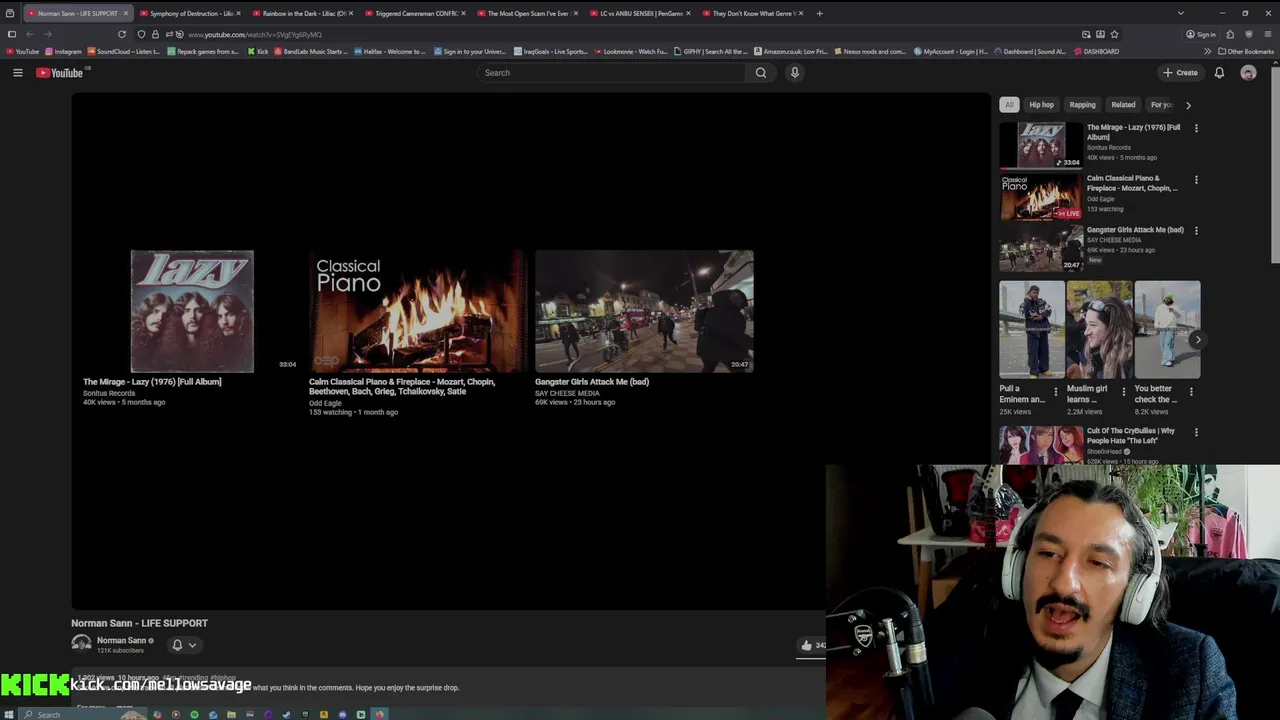Bookmark this page with star icon

pos(1114,34)
